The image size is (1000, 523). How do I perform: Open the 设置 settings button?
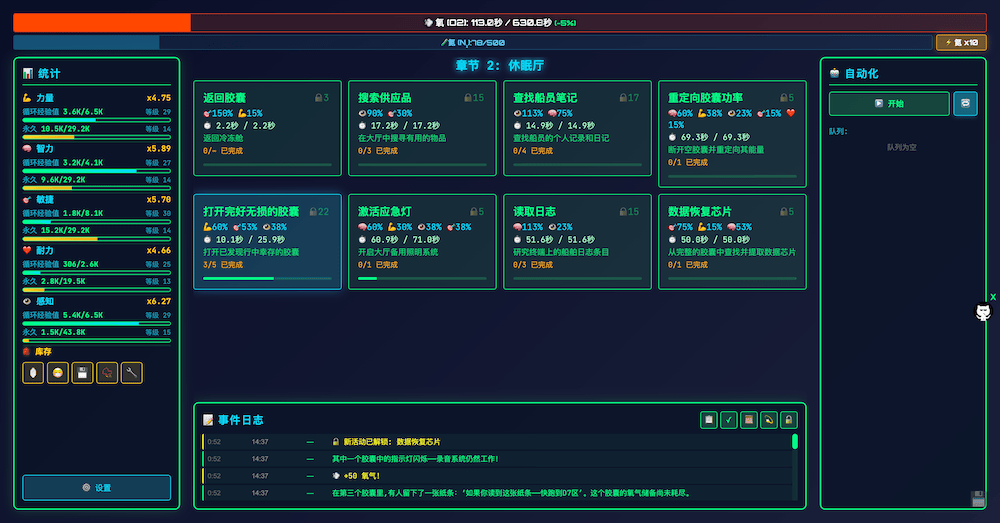pyautogui.click(x=97, y=487)
